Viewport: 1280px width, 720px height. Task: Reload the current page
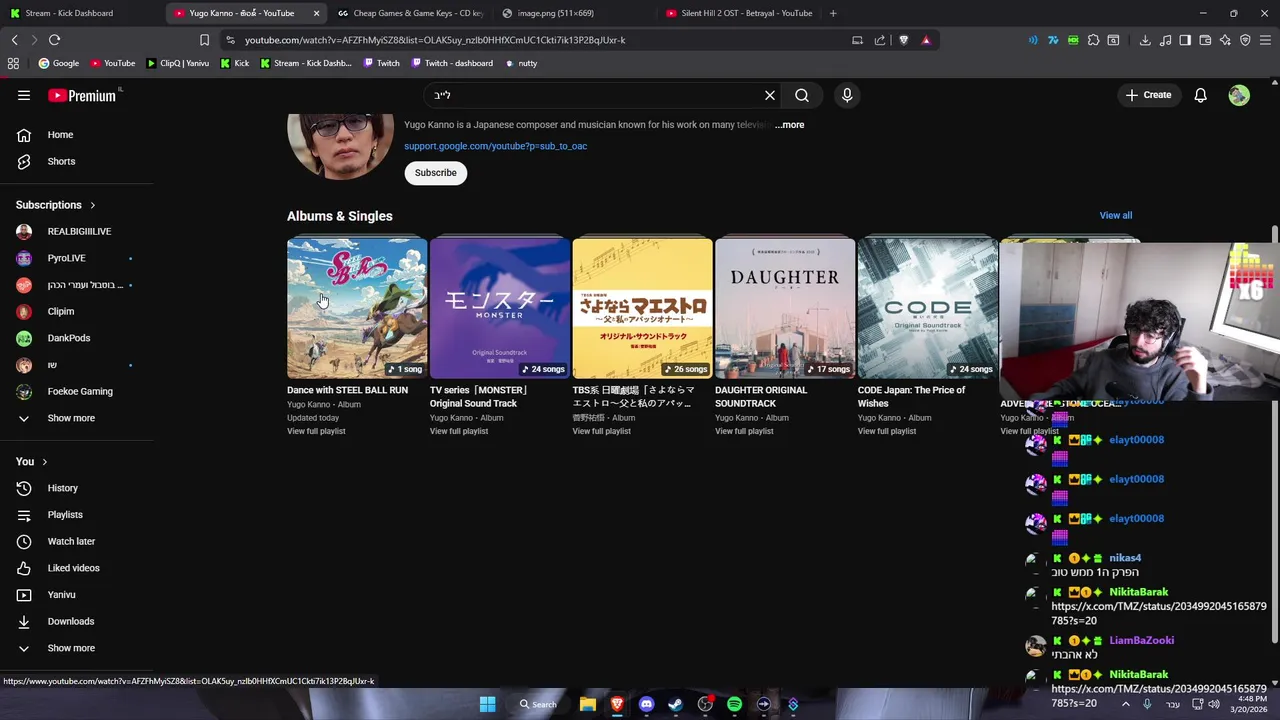pos(54,40)
